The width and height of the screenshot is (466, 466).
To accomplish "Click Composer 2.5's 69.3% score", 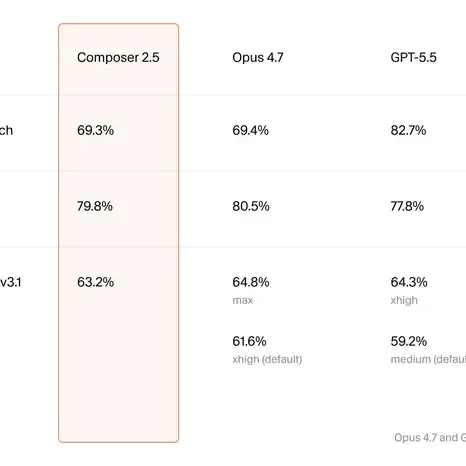I will [x=95, y=130].
